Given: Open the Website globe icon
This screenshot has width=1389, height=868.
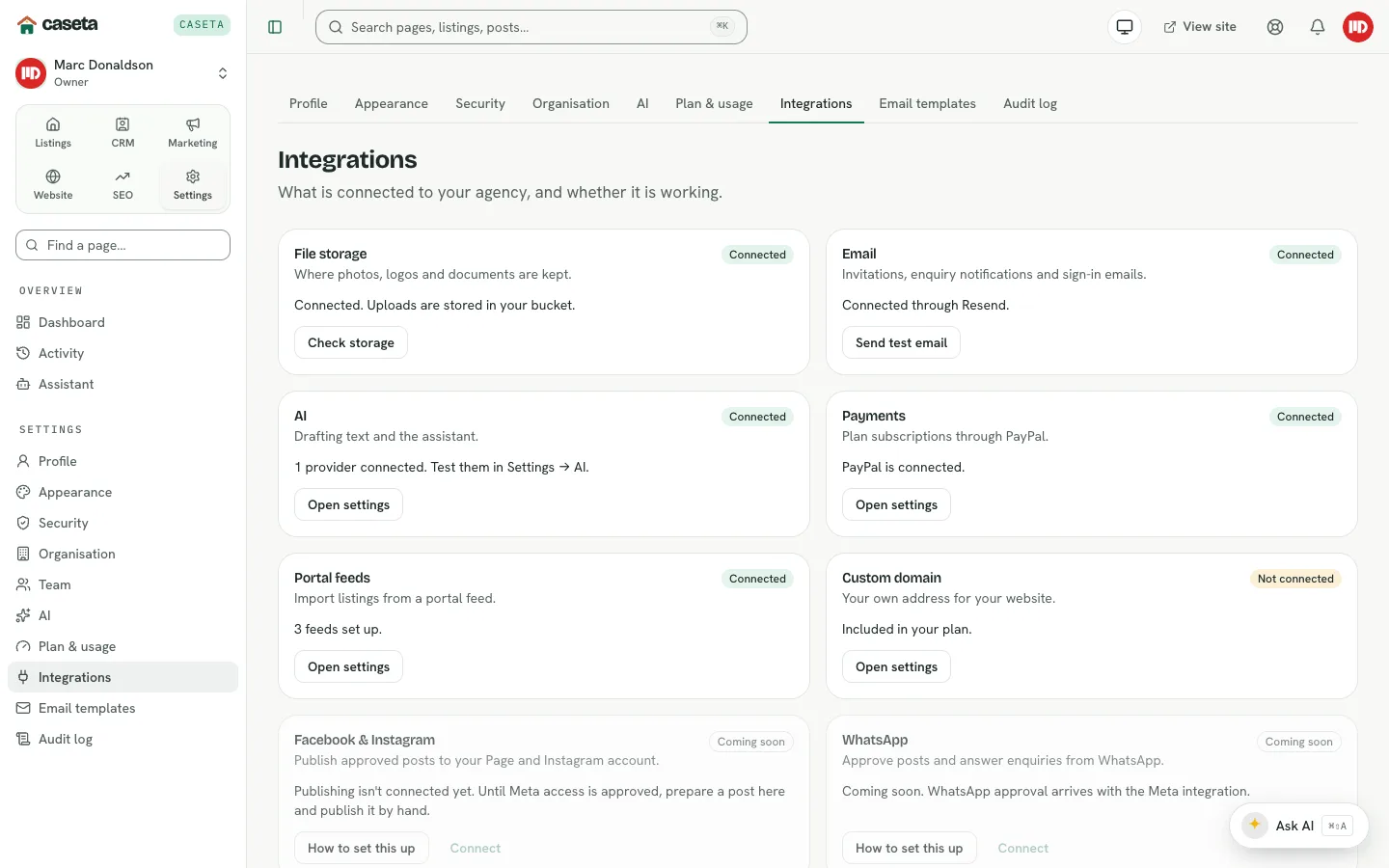Looking at the screenshot, I should point(53,184).
